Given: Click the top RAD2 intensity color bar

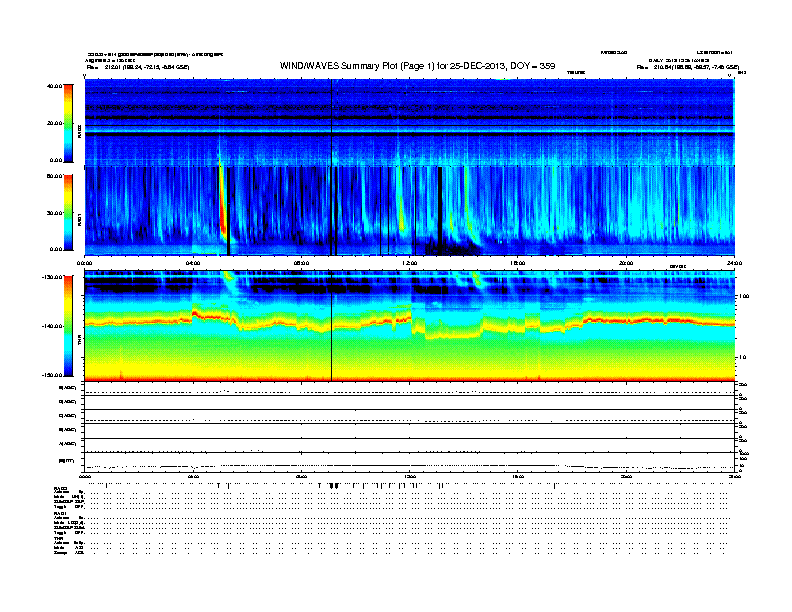Looking at the screenshot, I should (x=68, y=123).
